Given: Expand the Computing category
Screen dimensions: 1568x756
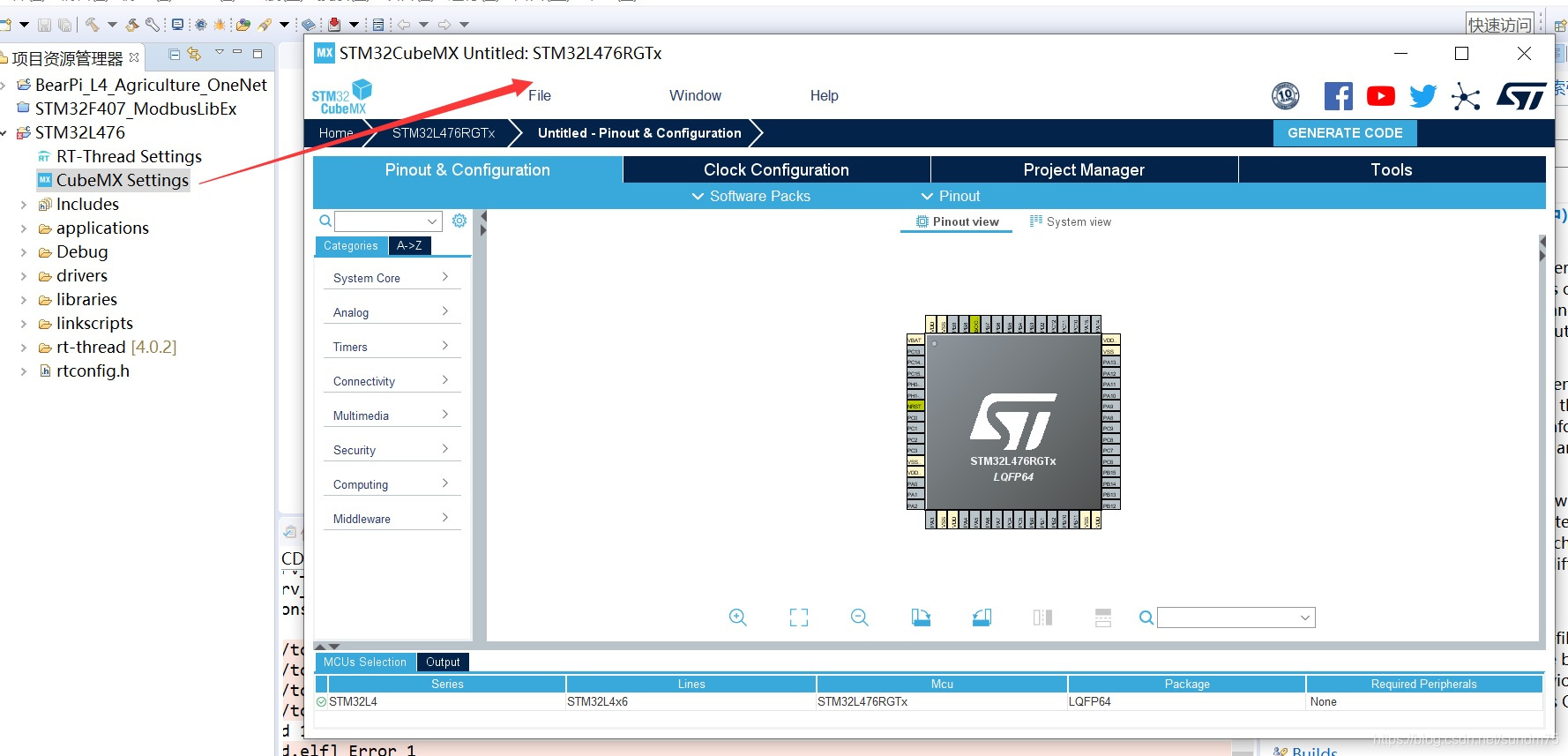Looking at the screenshot, I should [392, 484].
